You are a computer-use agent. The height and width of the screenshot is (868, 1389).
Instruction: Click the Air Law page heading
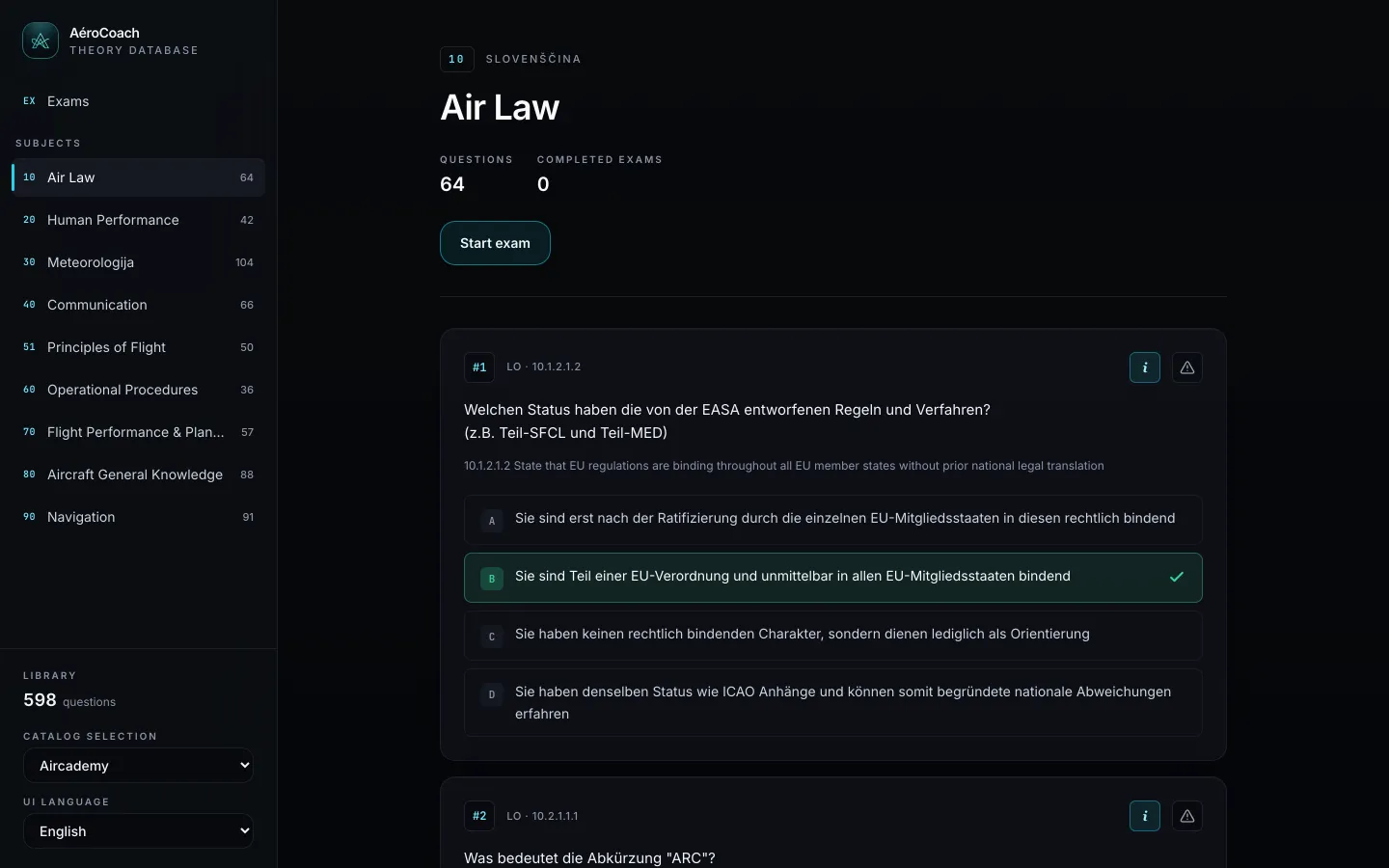coord(500,107)
